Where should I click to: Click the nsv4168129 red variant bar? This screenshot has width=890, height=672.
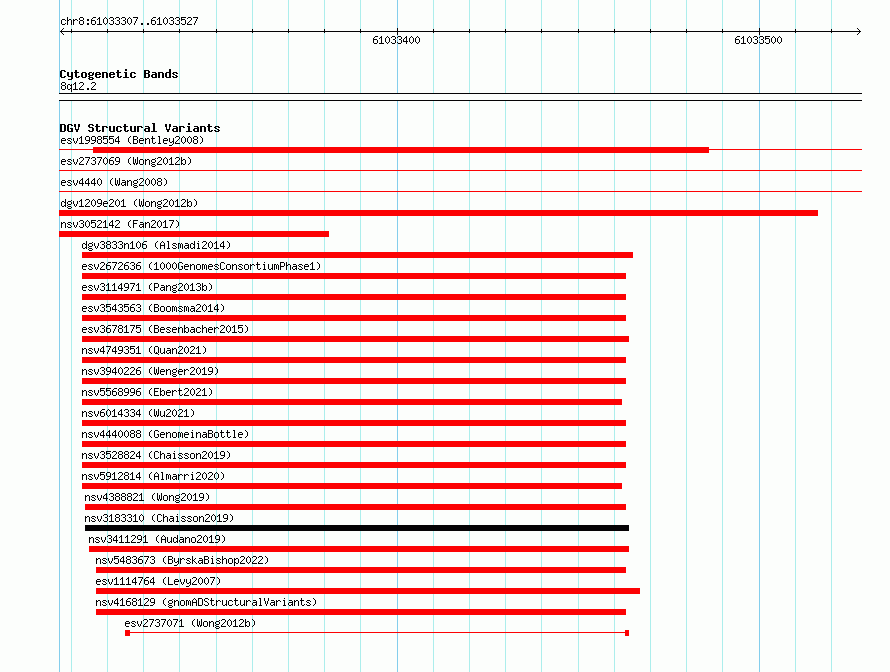pos(361,612)
